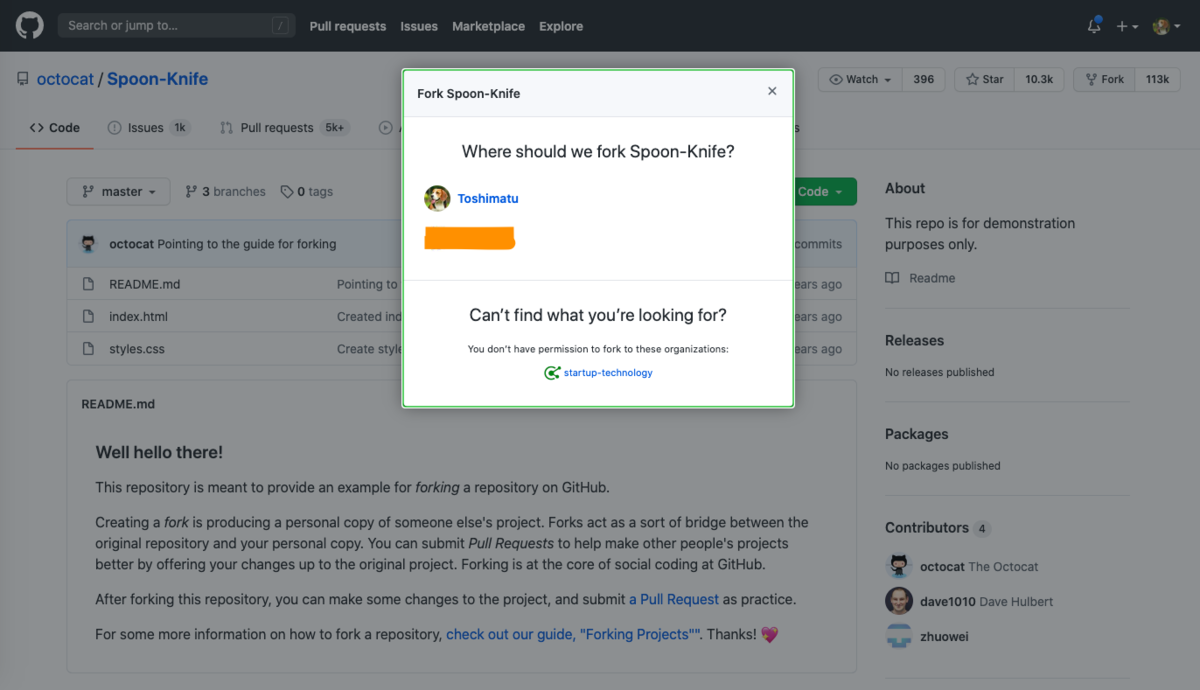This screenshot has width=1200, height=690.
Task: Click the Actions play icon tab
Action: coord(386,128)
